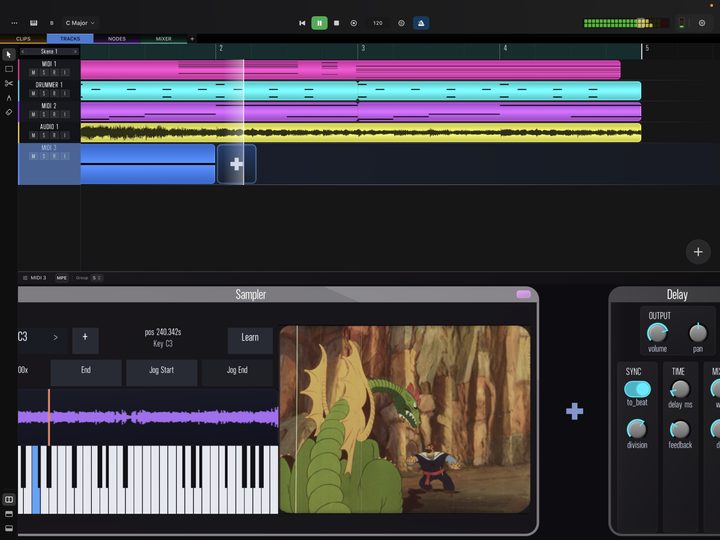The width and height of the screenshot is (720, 540).
Task: Solo the MIDI 1 track
Action: pyautogui.click(x=44, y=73)
